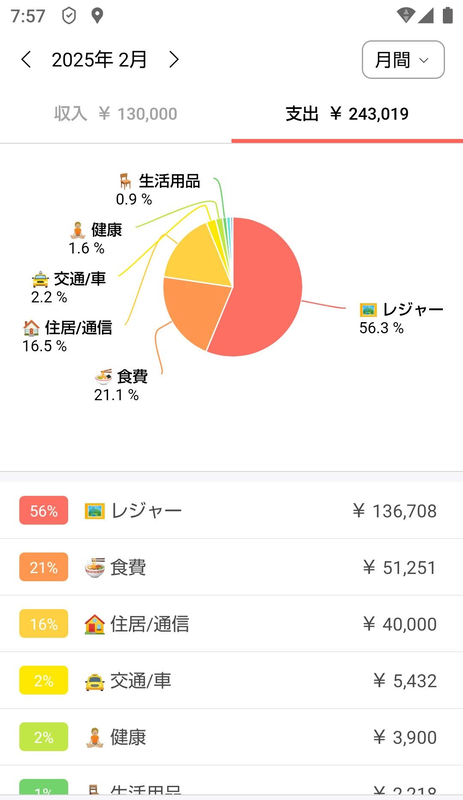Viewport: 463px width, 800px height.
Task: Go to previous month with left arrow
Action: point(26,60)
